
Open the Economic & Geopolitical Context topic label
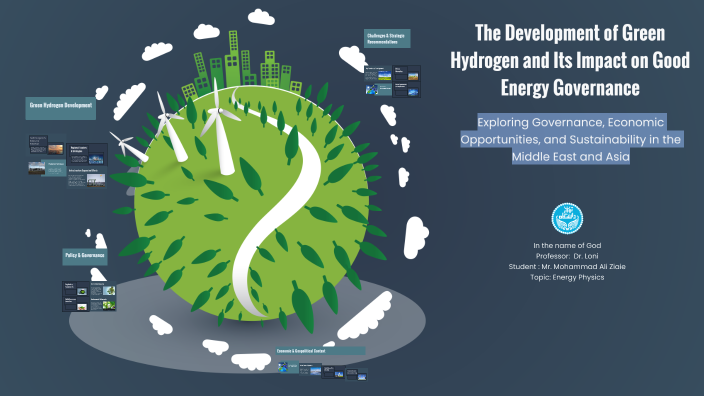pos(321,351)
